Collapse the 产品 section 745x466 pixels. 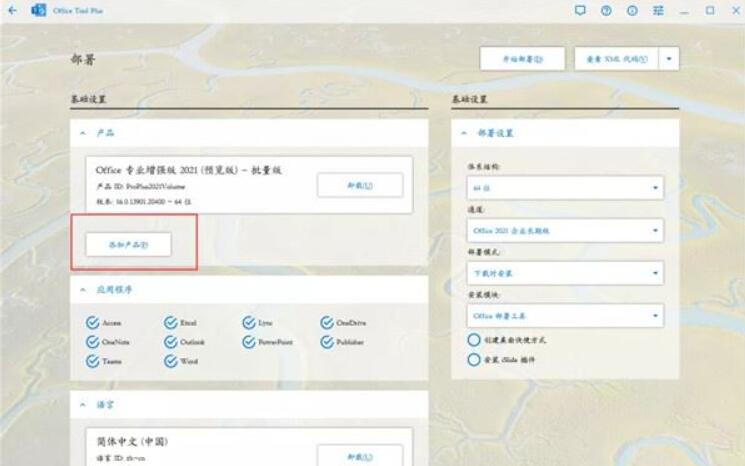coord(83,133)
